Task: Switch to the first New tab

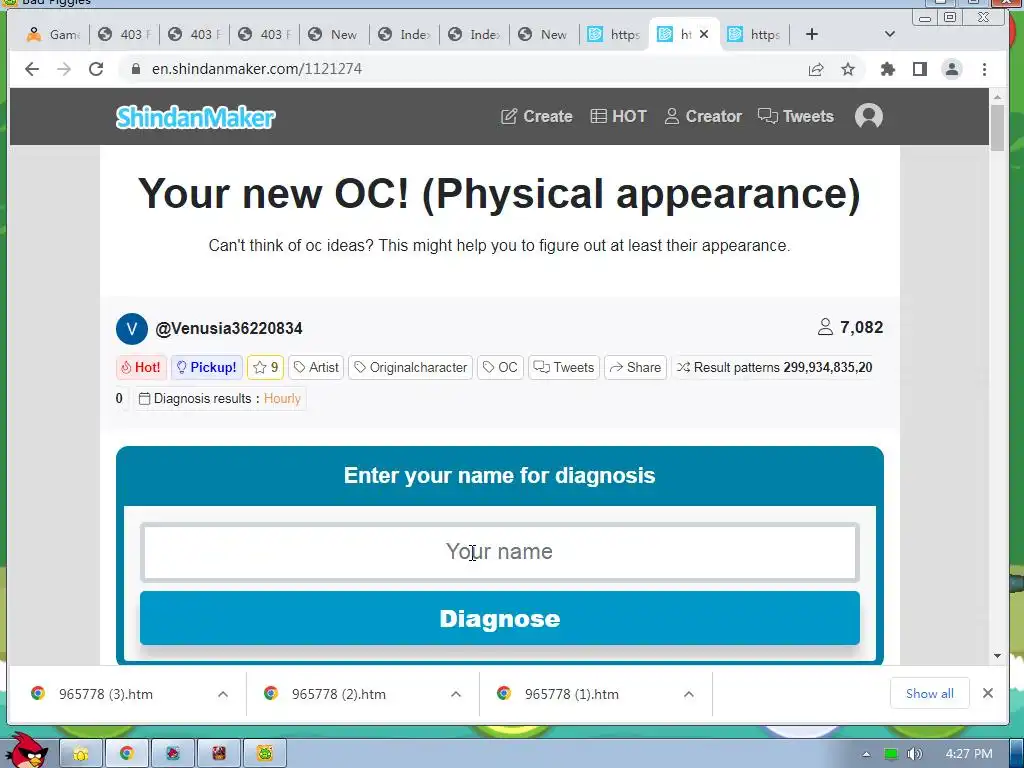Action: (333, 34)
